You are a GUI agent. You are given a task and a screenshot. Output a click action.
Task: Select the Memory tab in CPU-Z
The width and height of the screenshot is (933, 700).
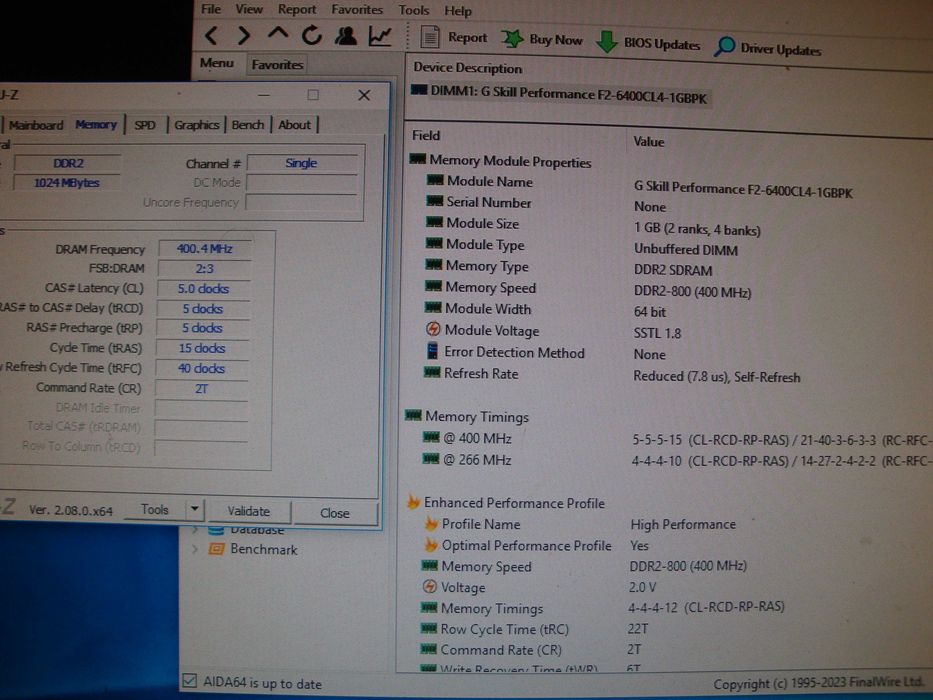tap(96, 124)
